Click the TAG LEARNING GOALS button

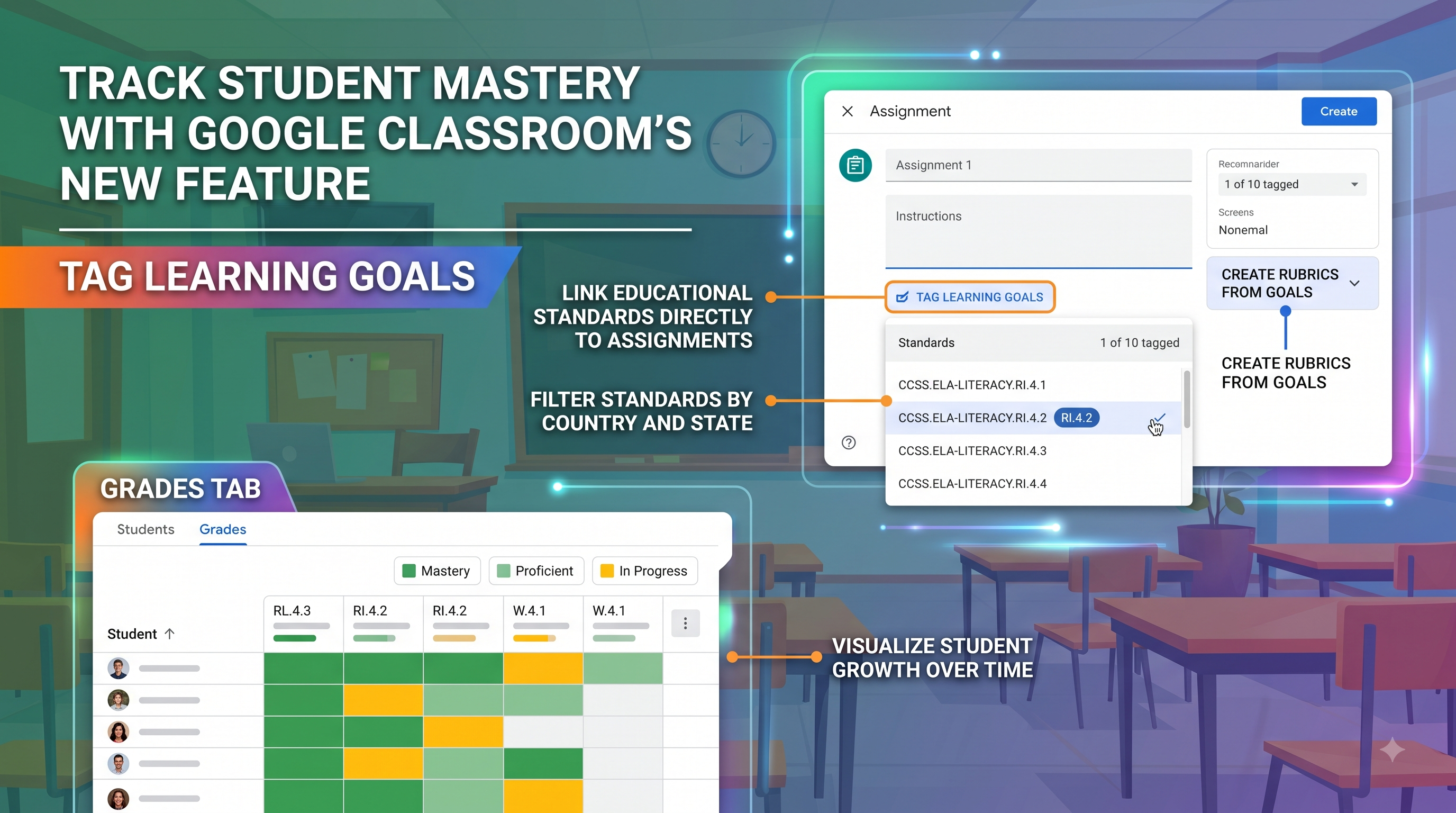click(970, 297)
